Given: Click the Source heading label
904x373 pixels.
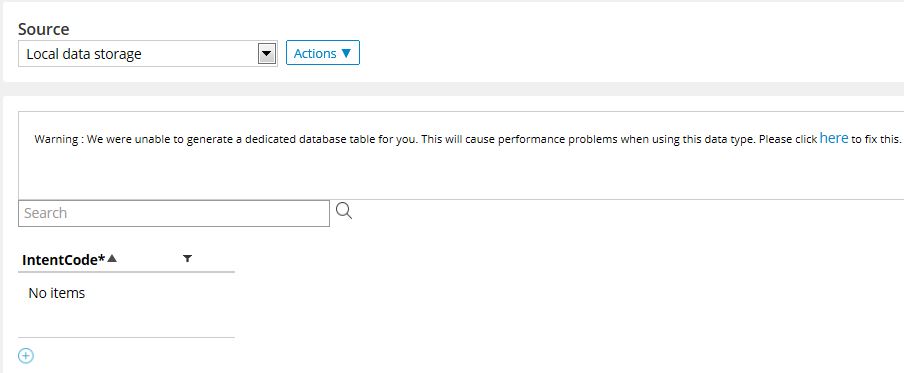Looking at the screenshot, I should pyautogui.click(x=44, y=29).
